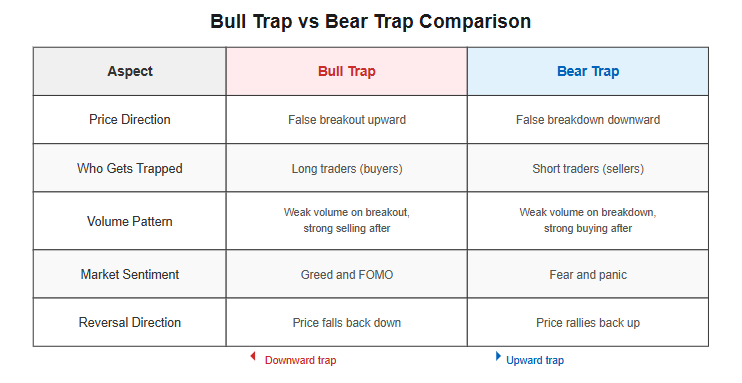742x383 pixels.
Task: Select the Short traders (sellers) cell
Action: (x=588, y=169)
